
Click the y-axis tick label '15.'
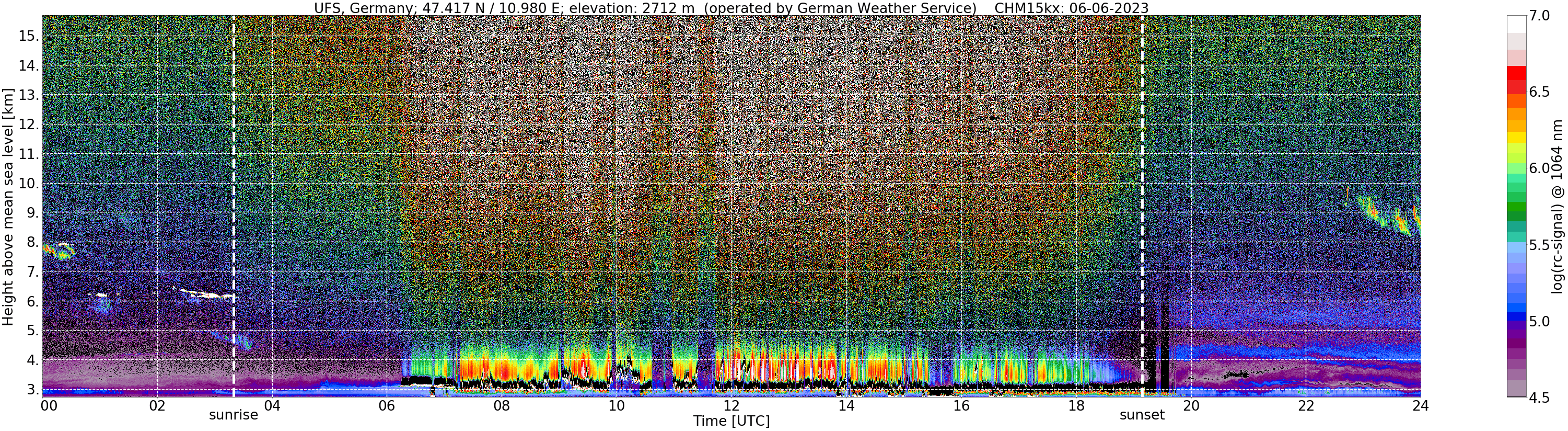coord(29,36)
